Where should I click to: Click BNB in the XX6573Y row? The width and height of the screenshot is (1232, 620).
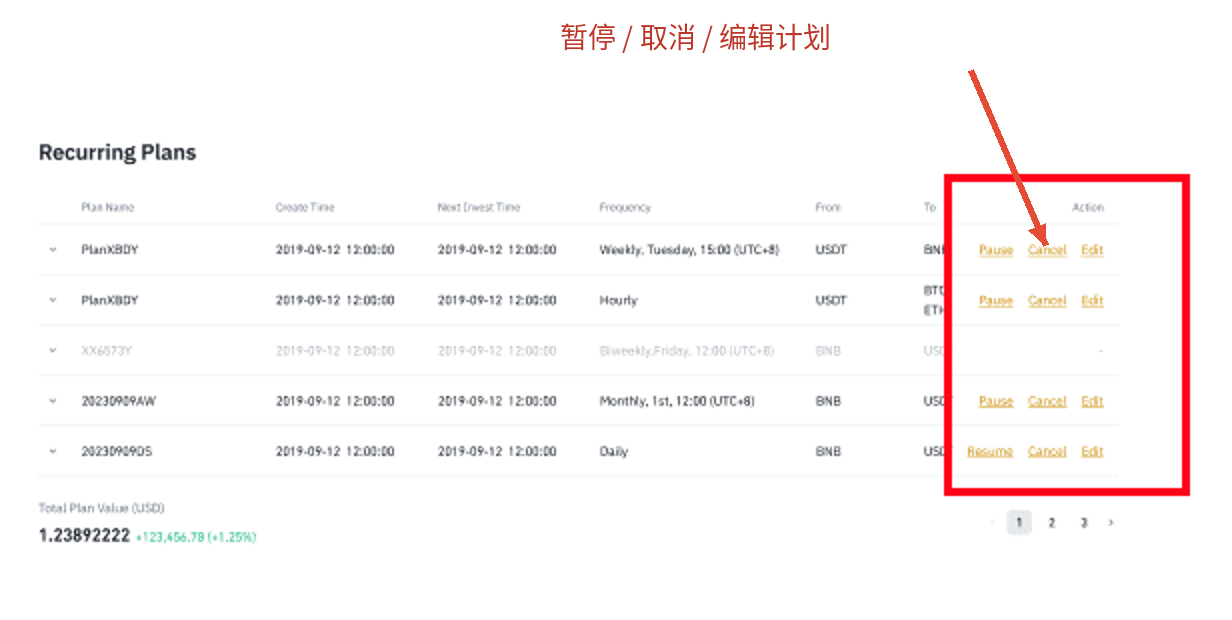point(828,350)
